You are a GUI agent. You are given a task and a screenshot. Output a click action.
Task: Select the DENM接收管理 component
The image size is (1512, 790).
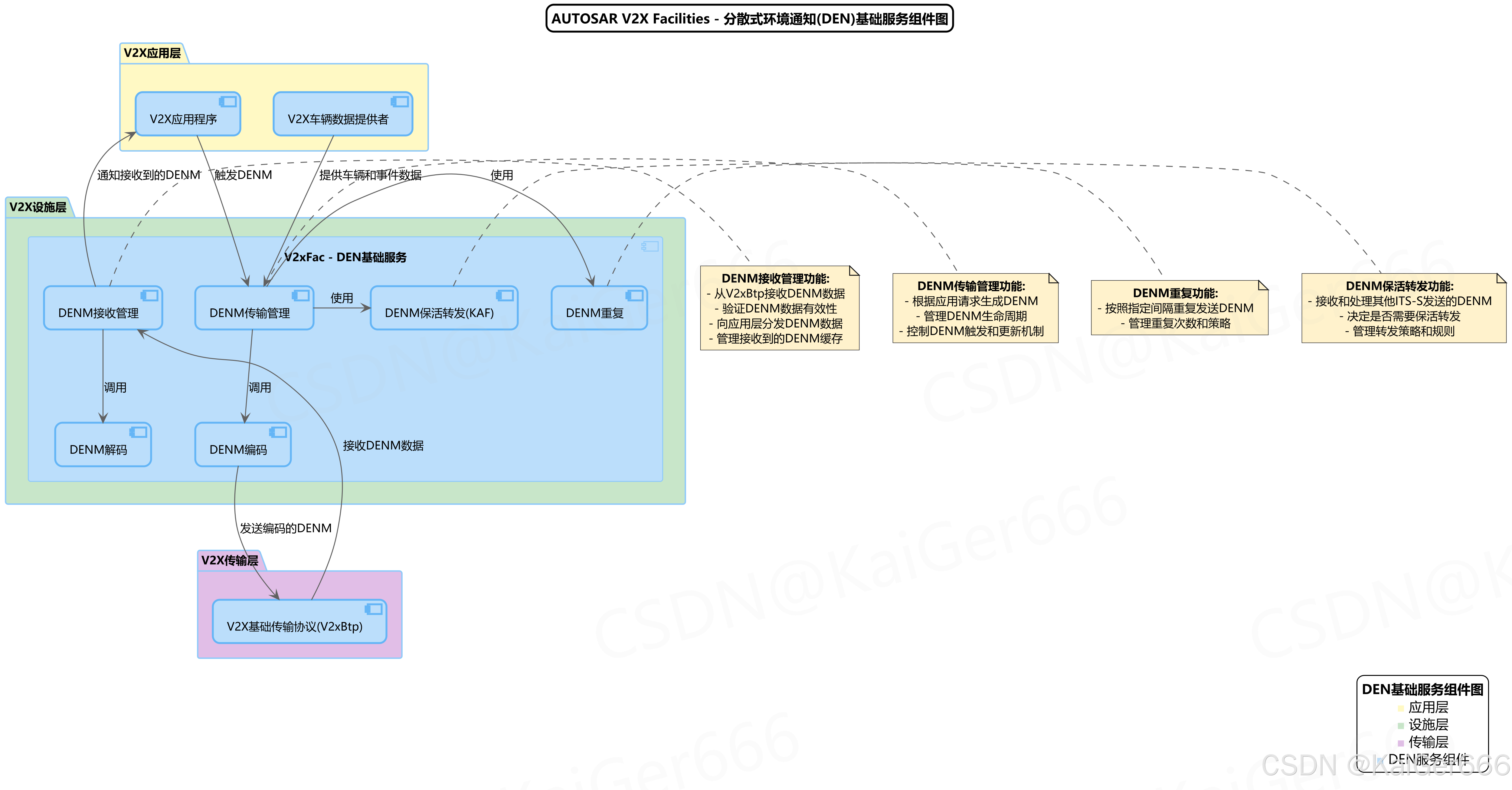tap(103, 308)
